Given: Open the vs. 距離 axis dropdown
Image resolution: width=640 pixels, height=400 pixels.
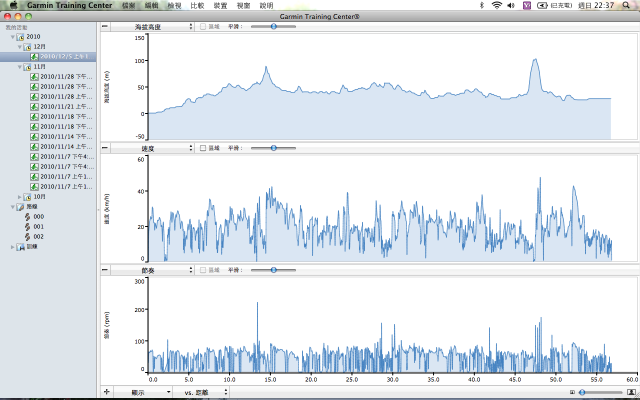Looking at the screenshot, I should click(x=201, y=392).
